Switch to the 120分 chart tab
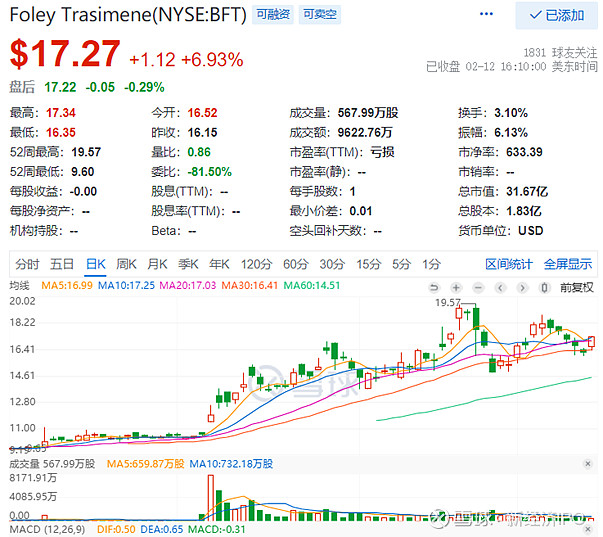 257,264
